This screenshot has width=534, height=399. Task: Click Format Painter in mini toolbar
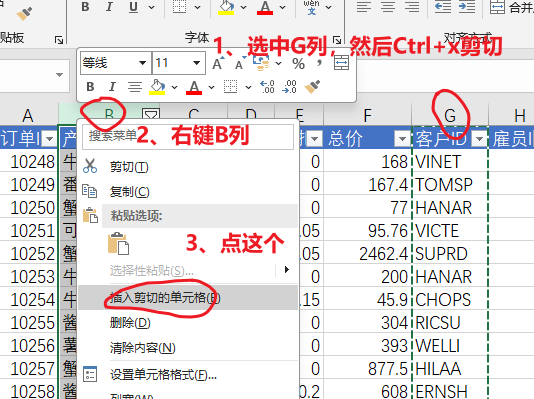(x=312, y=87)
